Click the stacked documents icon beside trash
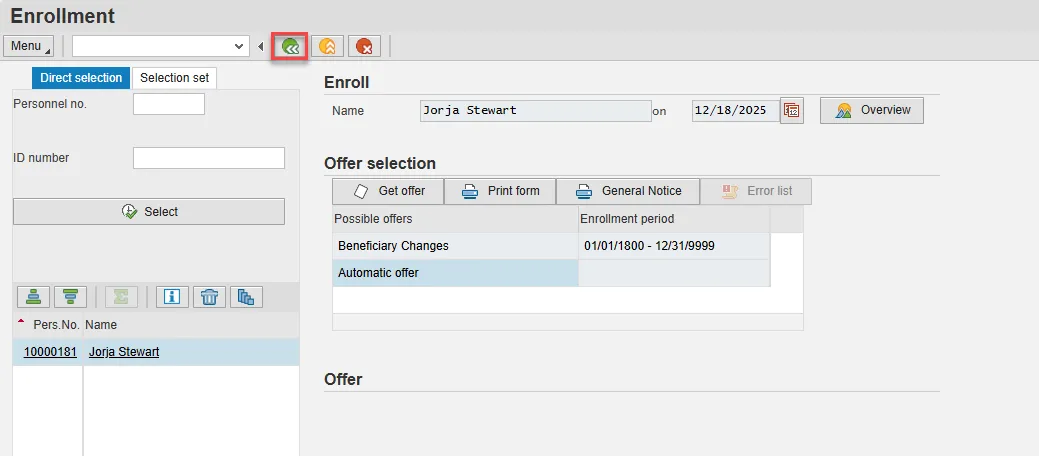Viewport: 1039px width, 456px height. coord(246,296)
